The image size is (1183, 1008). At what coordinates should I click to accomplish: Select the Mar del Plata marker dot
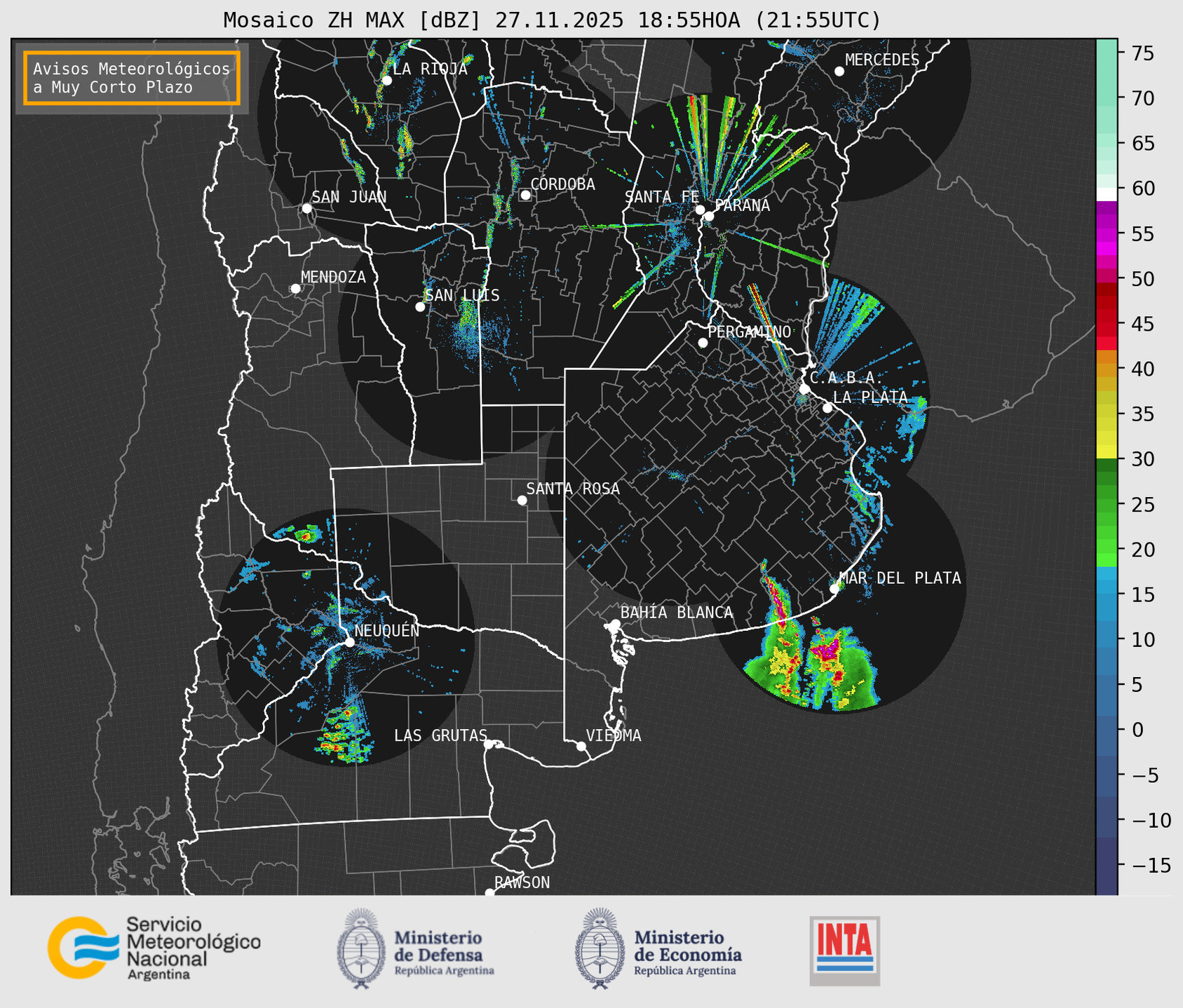pyautogui.click(x=834, y=588)
